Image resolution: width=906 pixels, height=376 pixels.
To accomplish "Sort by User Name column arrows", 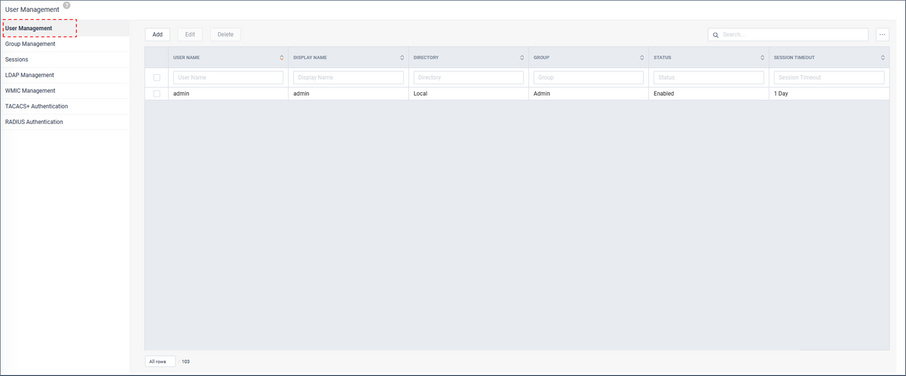I will coord(282,58).
